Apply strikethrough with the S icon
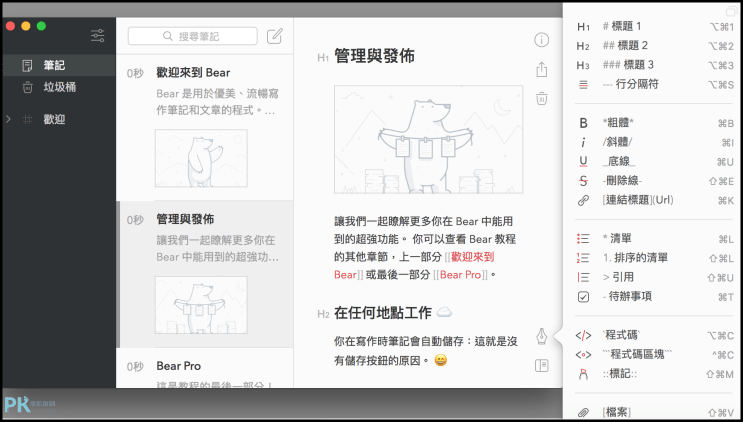 (583, 181)
